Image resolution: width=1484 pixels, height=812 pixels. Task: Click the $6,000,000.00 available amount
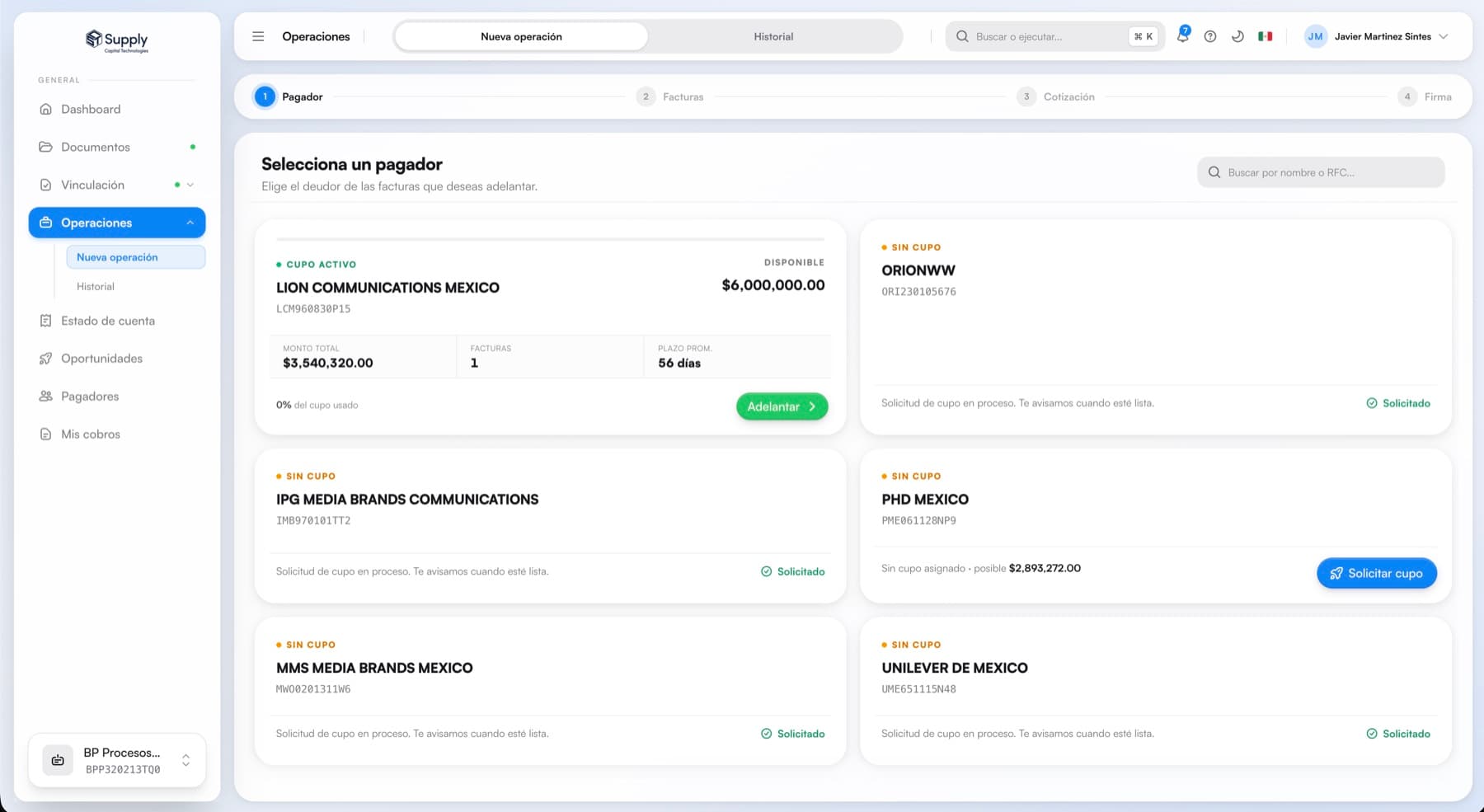(773, 285)
